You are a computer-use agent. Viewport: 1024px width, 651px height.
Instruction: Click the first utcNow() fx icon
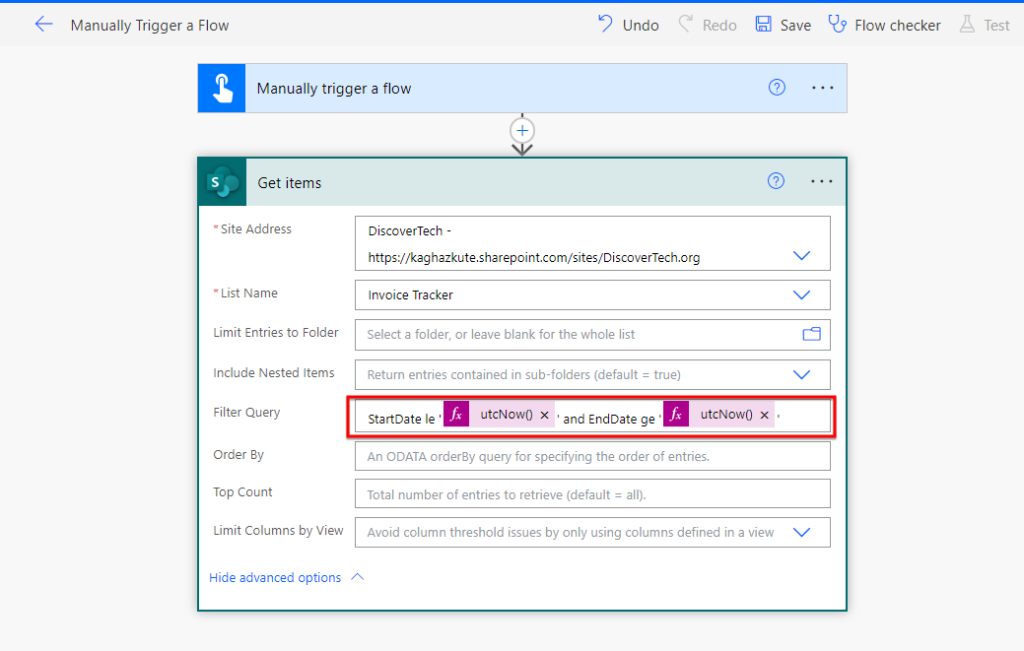tap(456, 414)
